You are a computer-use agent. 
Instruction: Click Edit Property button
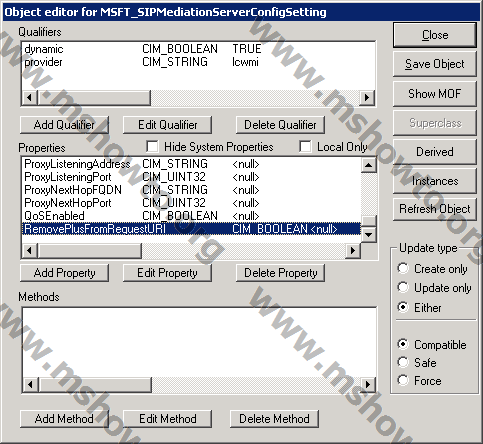tap(167, 273)
